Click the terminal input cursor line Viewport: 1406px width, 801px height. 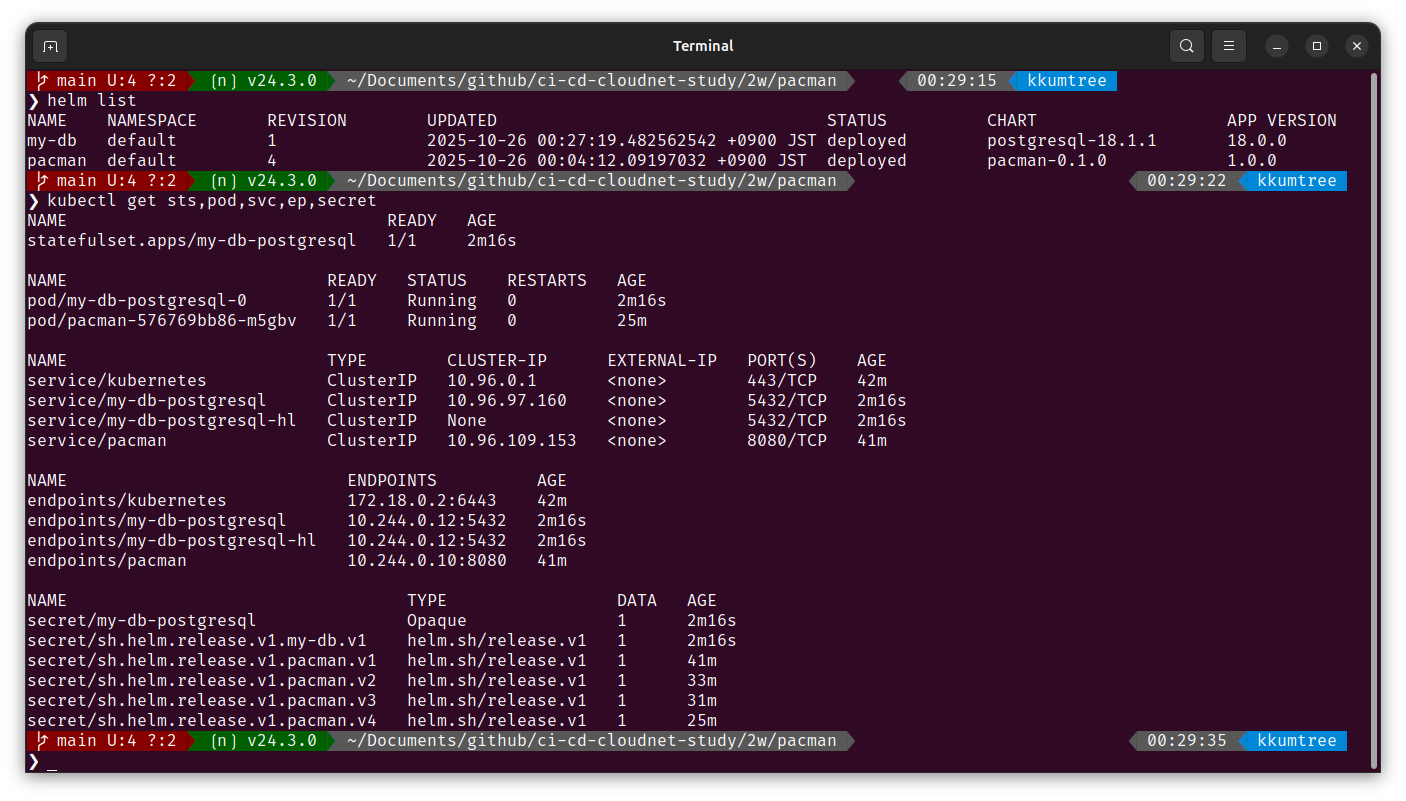(x=52, y=762)
